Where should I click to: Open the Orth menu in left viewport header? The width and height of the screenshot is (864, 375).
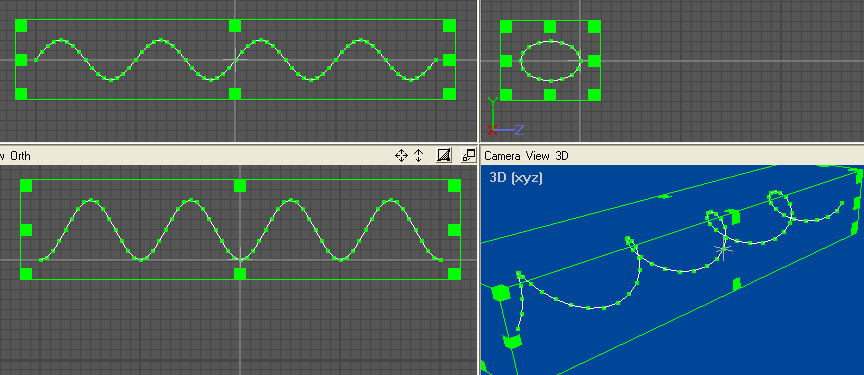21,156
